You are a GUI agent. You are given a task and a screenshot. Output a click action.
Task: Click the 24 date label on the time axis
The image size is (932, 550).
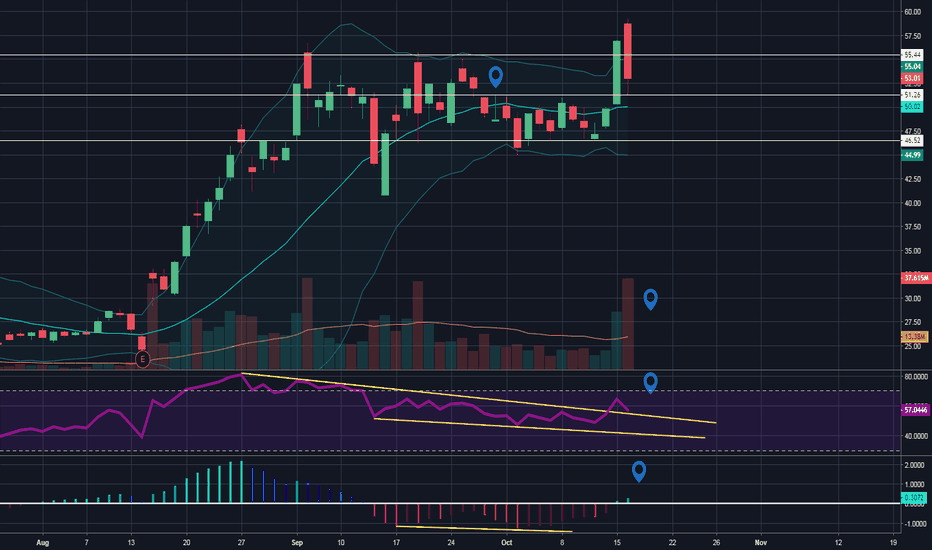click(x=451, y=542)
